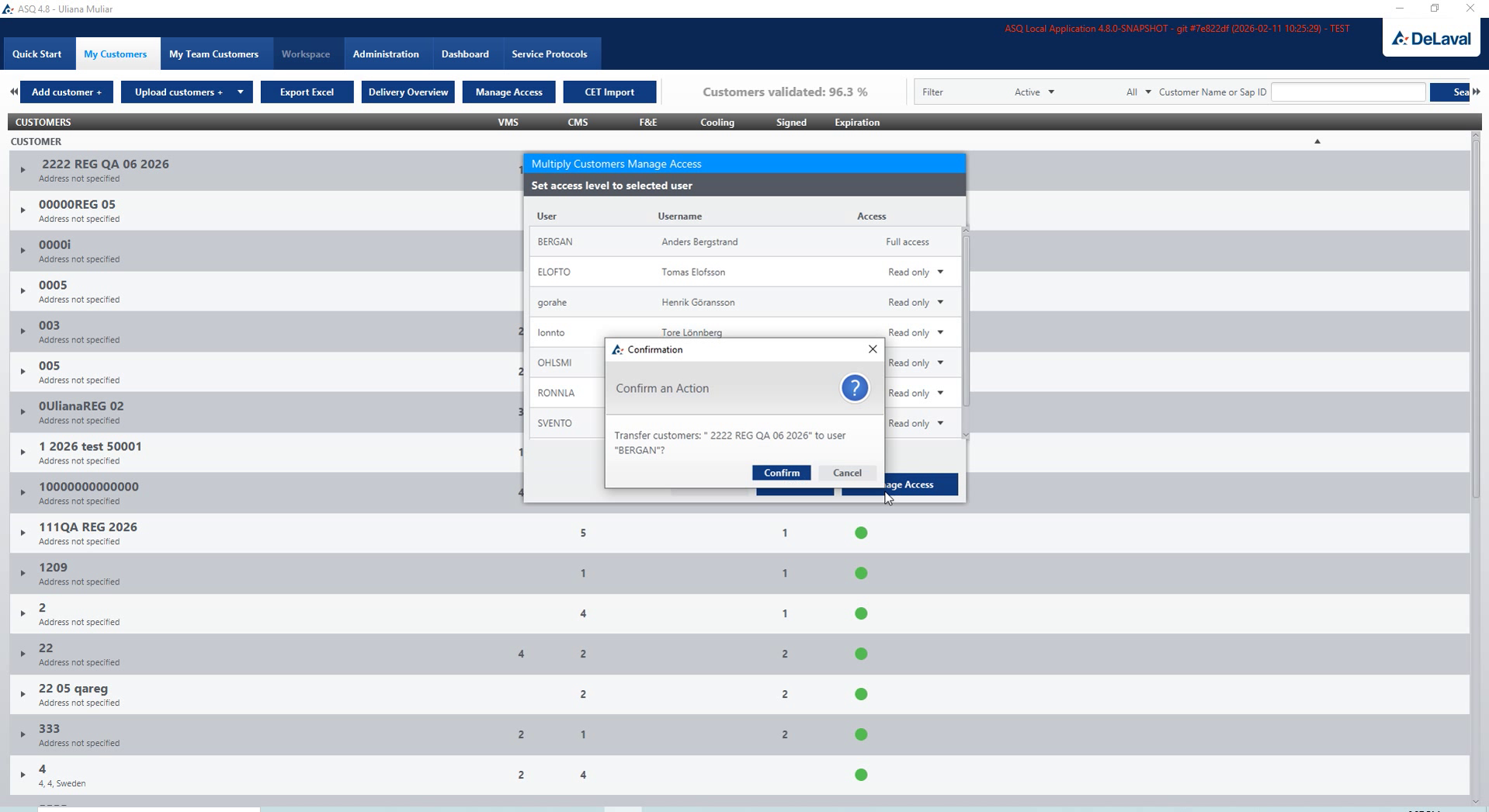This screenshot has height=812, width=1489.
Task: Open the Administration tab
Action: [386, 54]
